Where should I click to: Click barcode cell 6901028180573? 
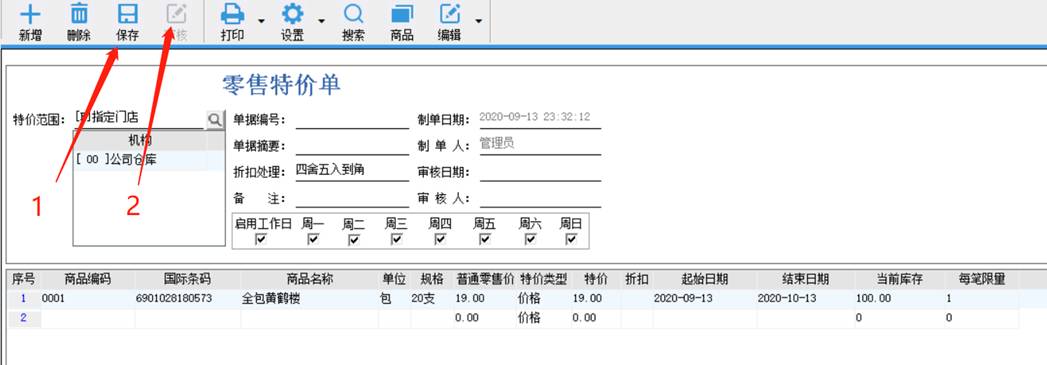tap(188, 299)
